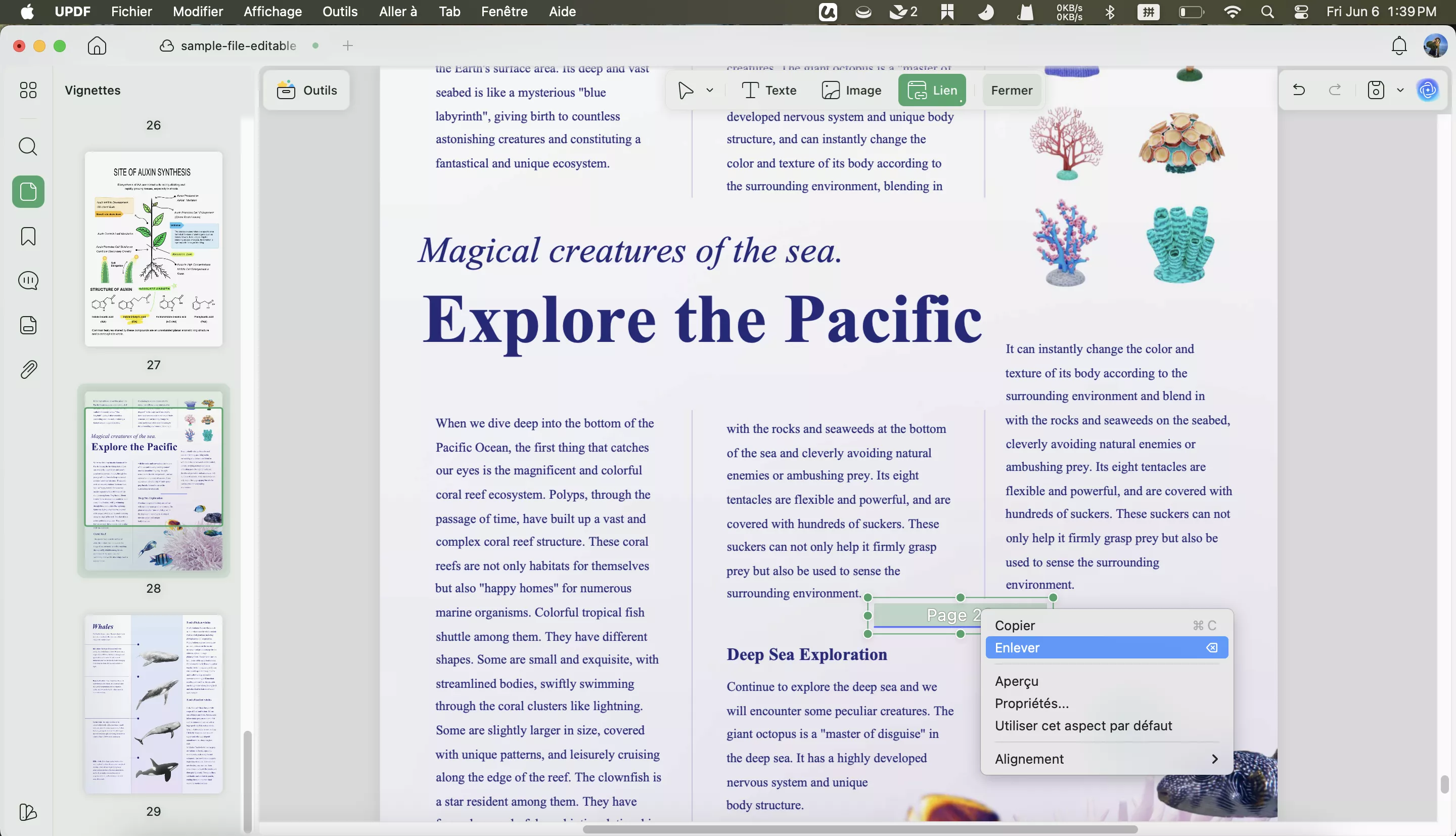
Task: Click the save document icon
Action: 1376,90
